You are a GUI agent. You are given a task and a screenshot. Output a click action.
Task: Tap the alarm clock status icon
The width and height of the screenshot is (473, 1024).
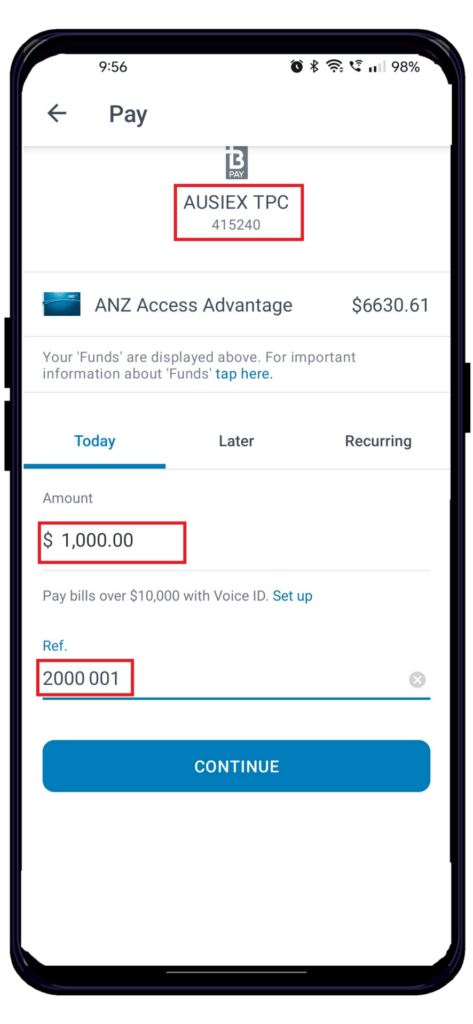click(x=297, y=67)
